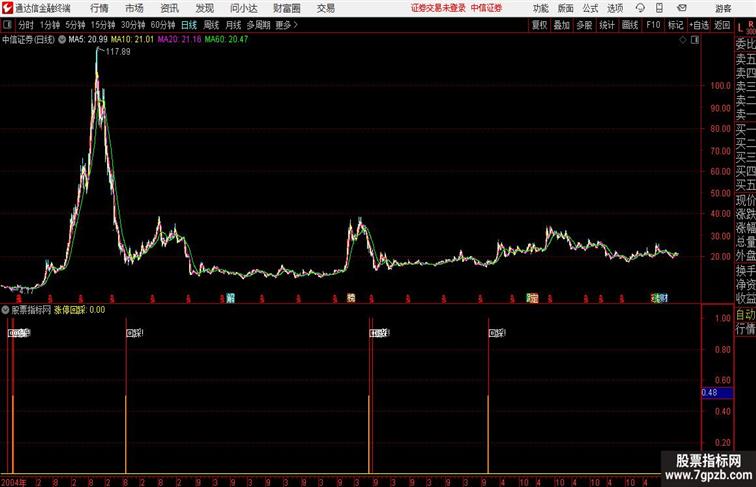Click the 涨停回踩: 0.00 indicator label

(80, 310)
